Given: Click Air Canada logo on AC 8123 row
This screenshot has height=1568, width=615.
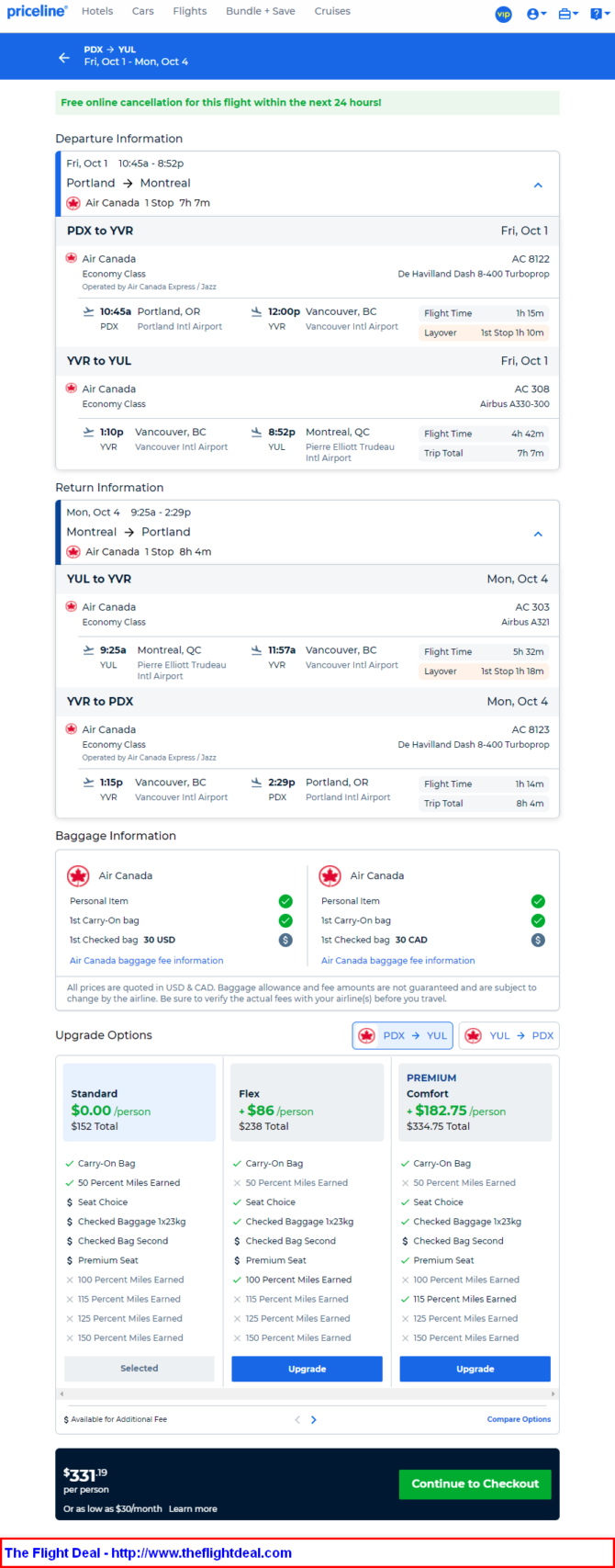Looking at the screenshot, I should click(x=72, y=728).
